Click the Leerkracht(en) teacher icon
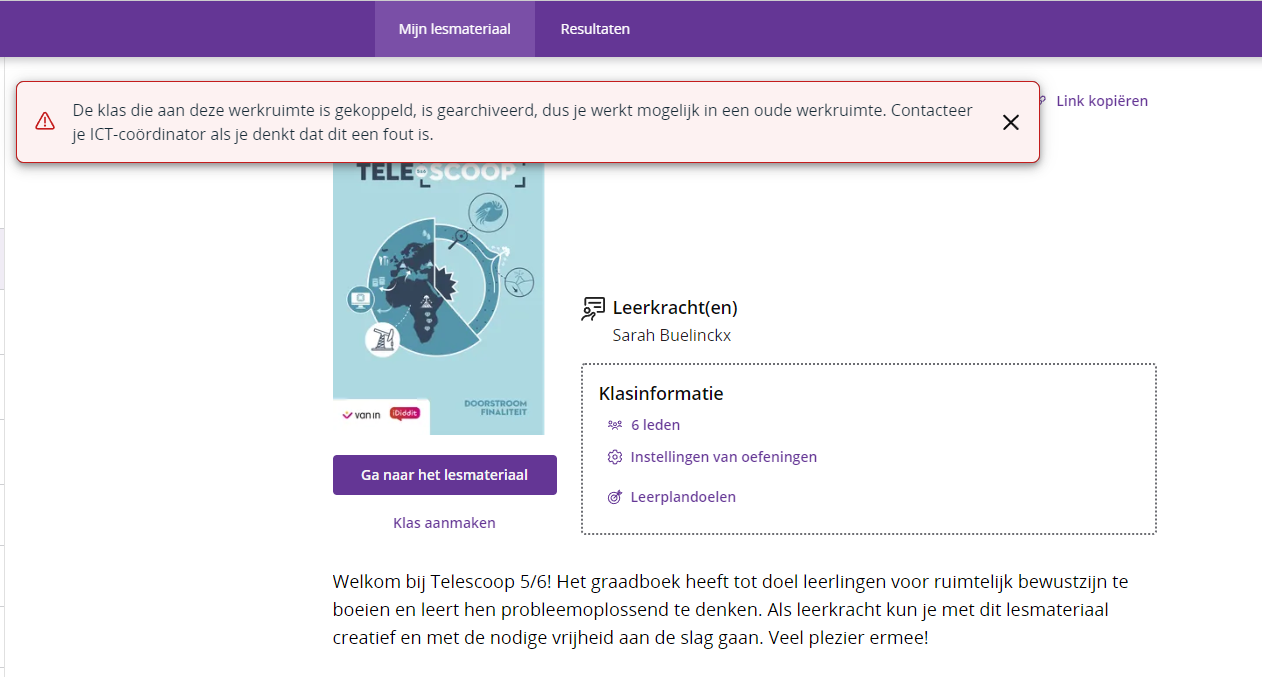The width and height of the screenshot is (1262, 677). pyautogui.click(x=593, y=309)
